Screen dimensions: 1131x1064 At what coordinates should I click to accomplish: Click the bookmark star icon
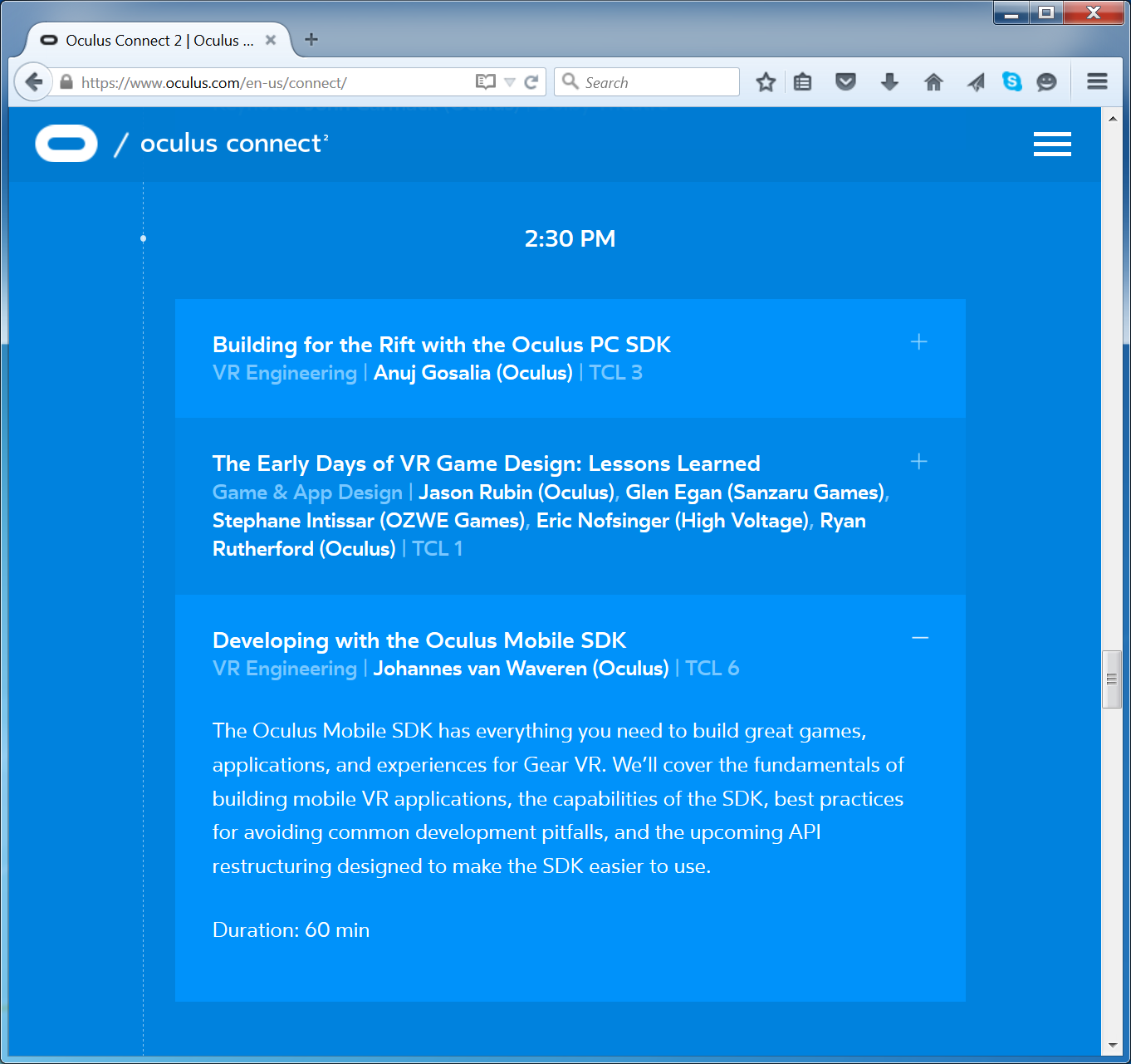pos(766,82)
